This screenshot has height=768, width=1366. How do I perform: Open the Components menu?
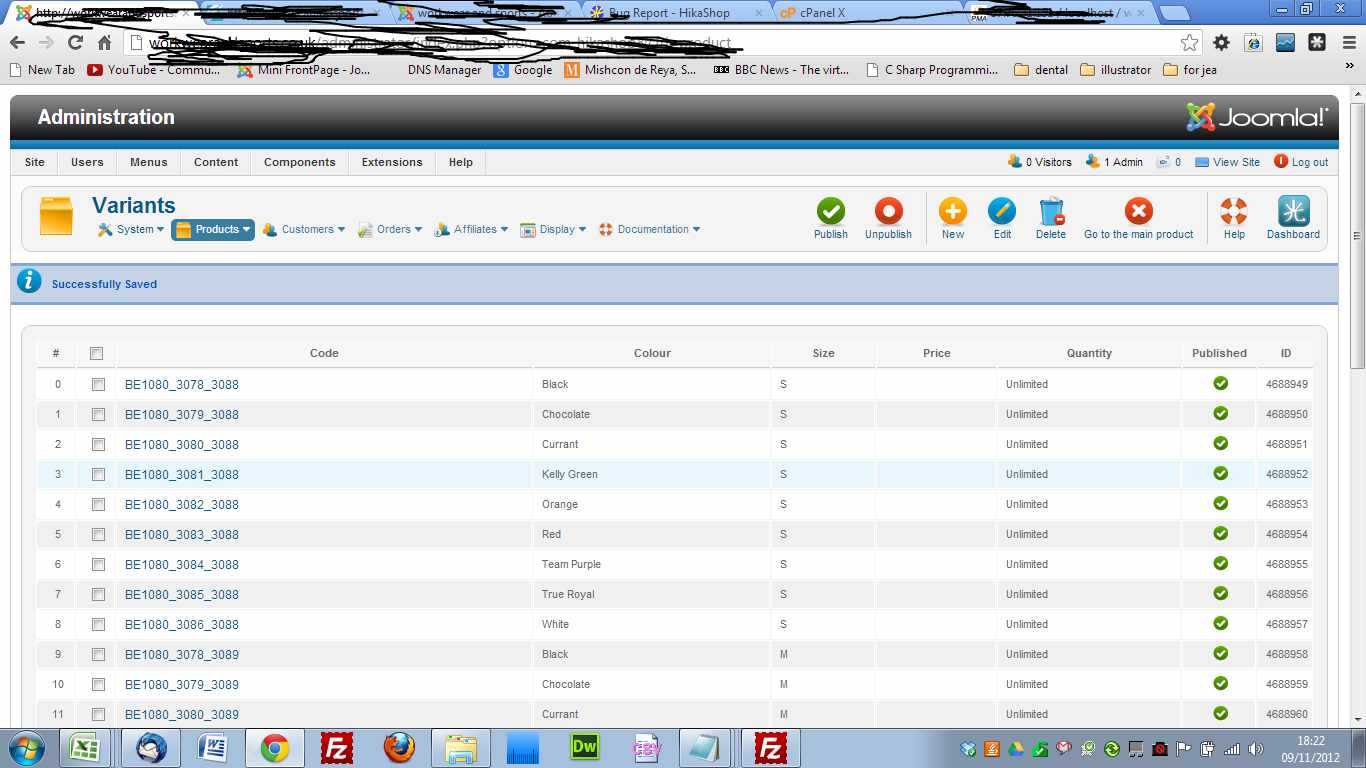coord(300,162)
